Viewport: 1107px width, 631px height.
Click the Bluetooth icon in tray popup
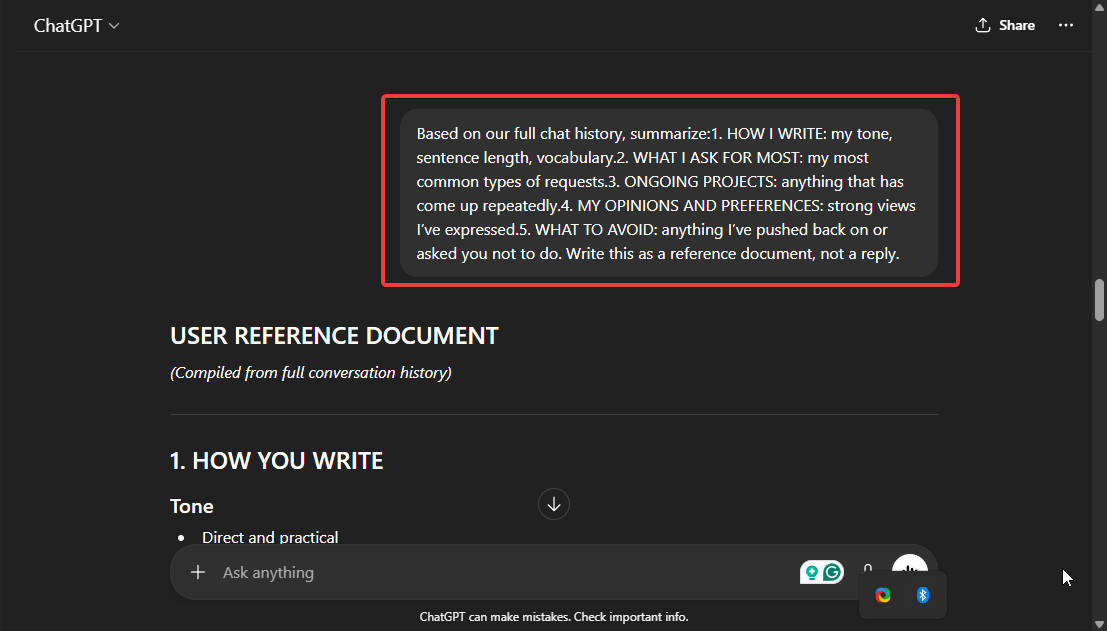coord(923,595)
